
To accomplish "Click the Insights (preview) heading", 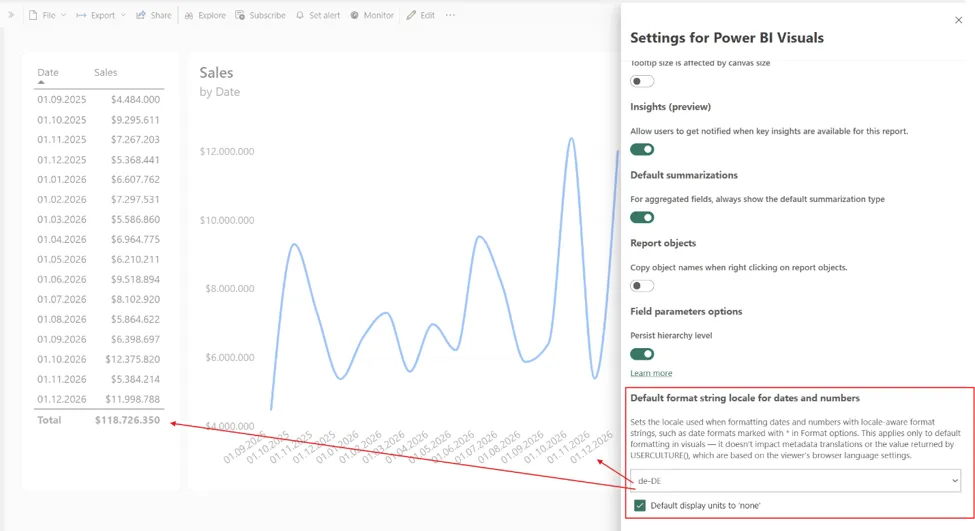I will coord(670,107).
